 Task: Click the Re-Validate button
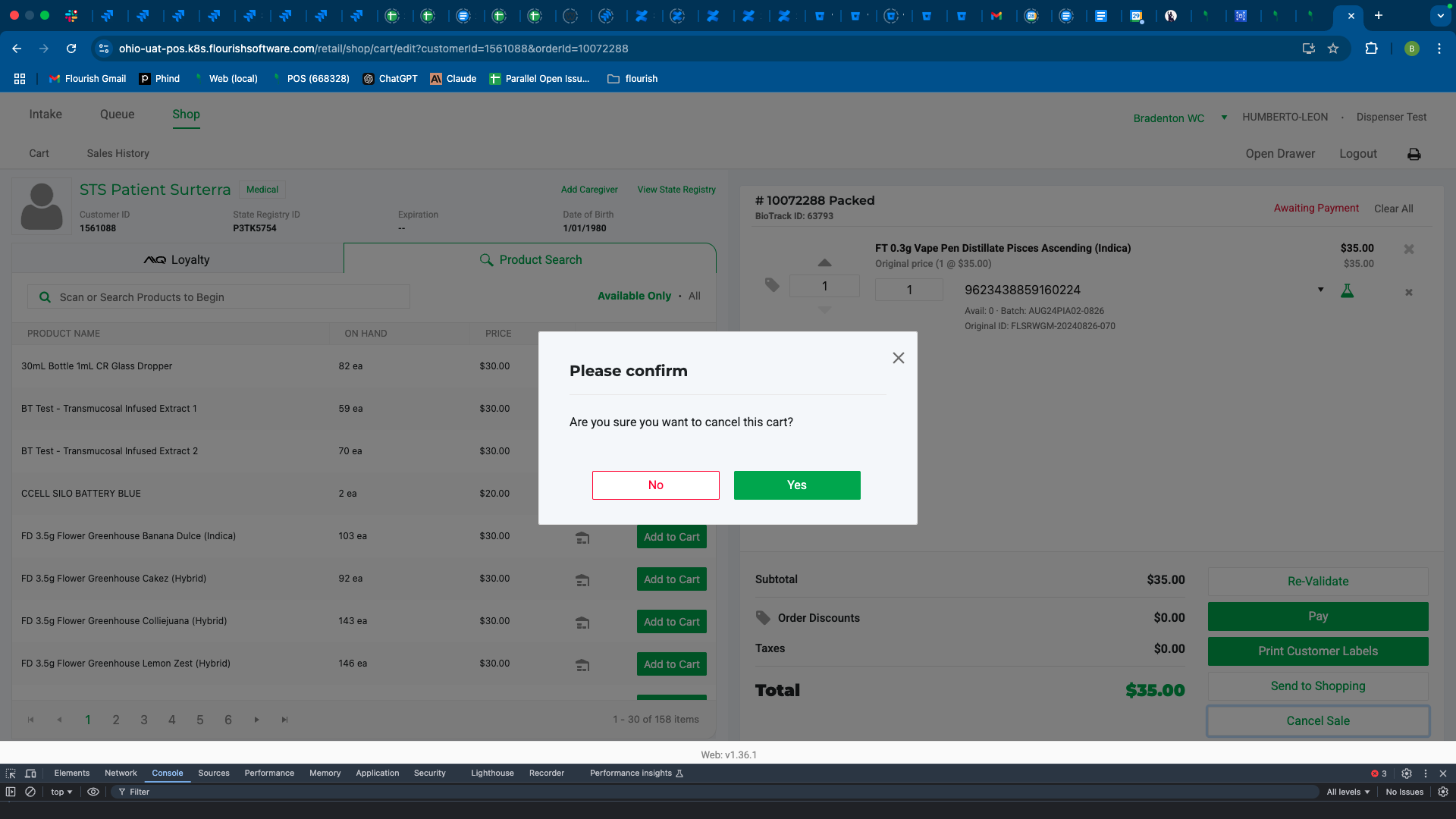click(x=1317, y=581)
